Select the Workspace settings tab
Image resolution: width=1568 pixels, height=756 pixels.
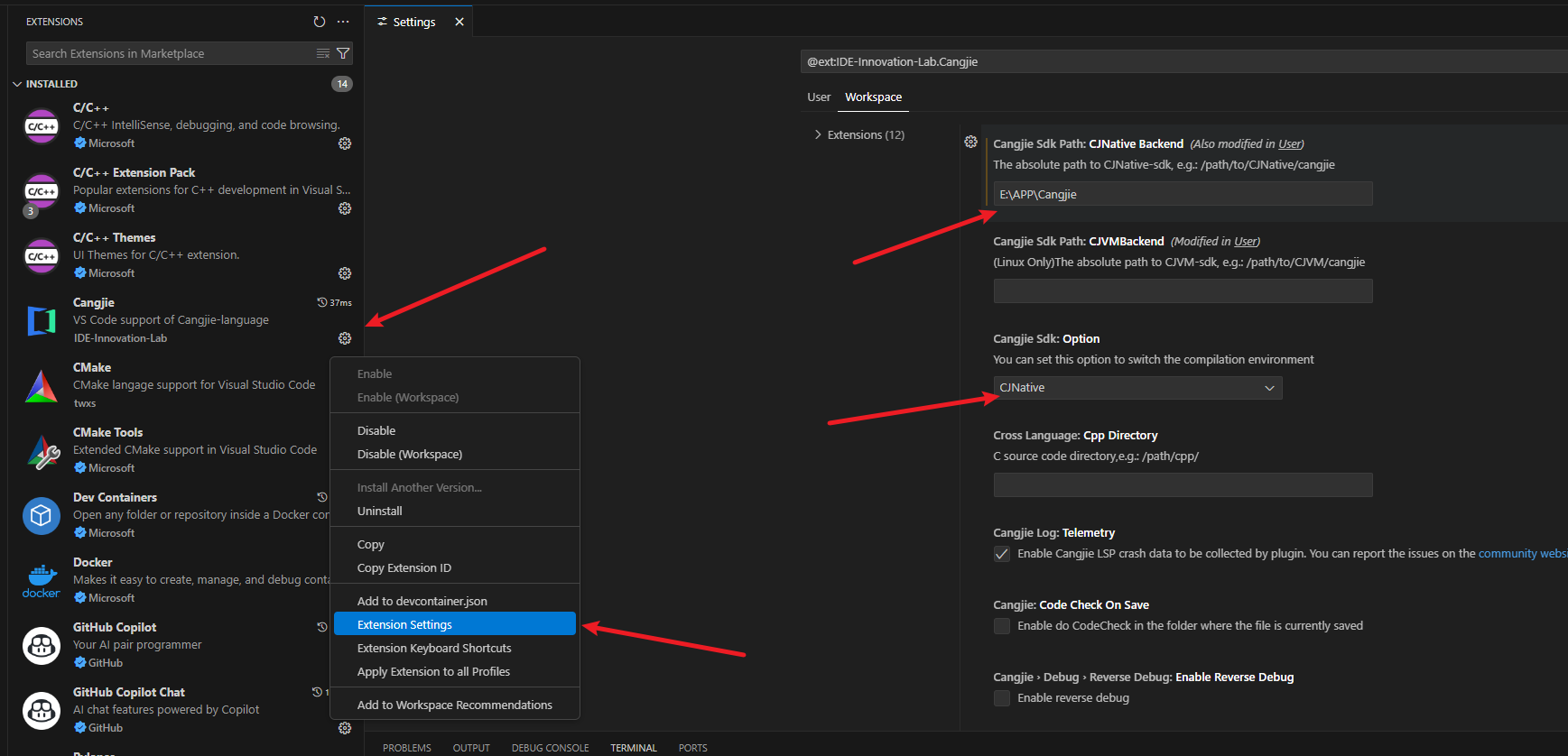click(873, 97)
